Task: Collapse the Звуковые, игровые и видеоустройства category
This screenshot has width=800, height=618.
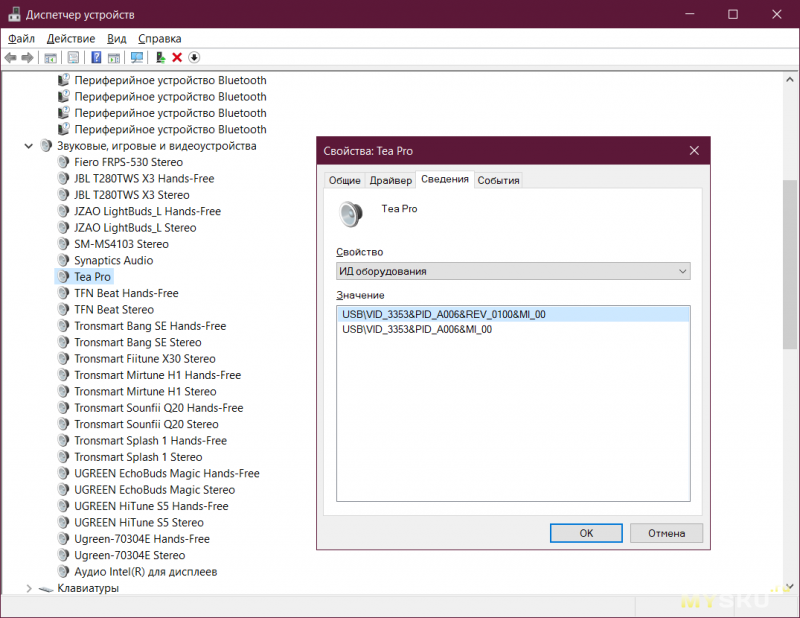Action: tap(28, 146)
